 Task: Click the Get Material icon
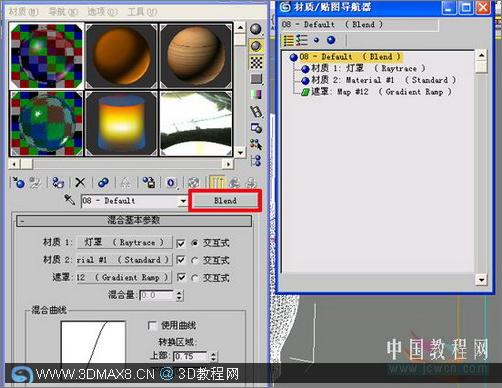coord(18,183)
